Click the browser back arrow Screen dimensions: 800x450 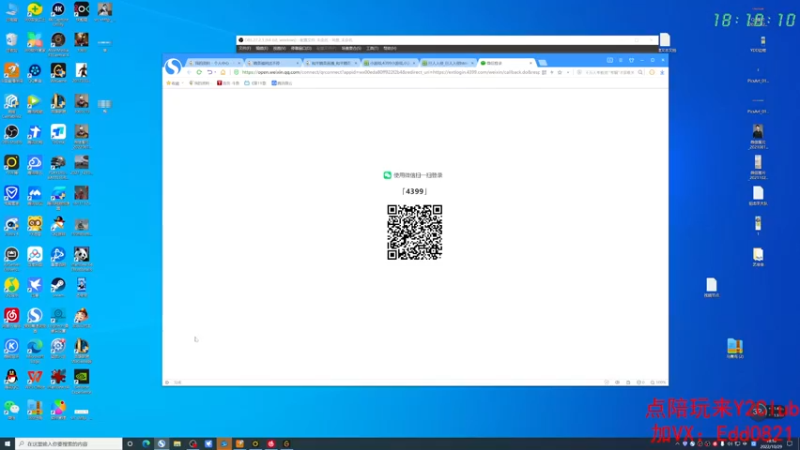click(189, 72)
